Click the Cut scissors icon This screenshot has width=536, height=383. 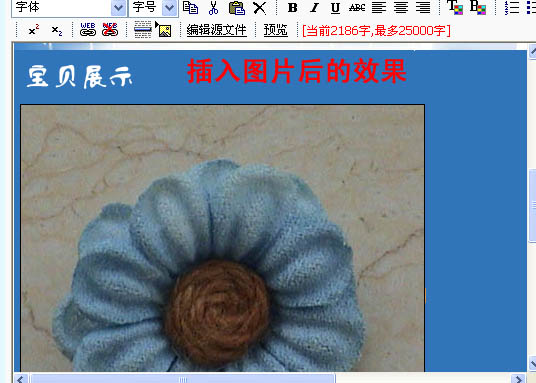click(213, 8)
